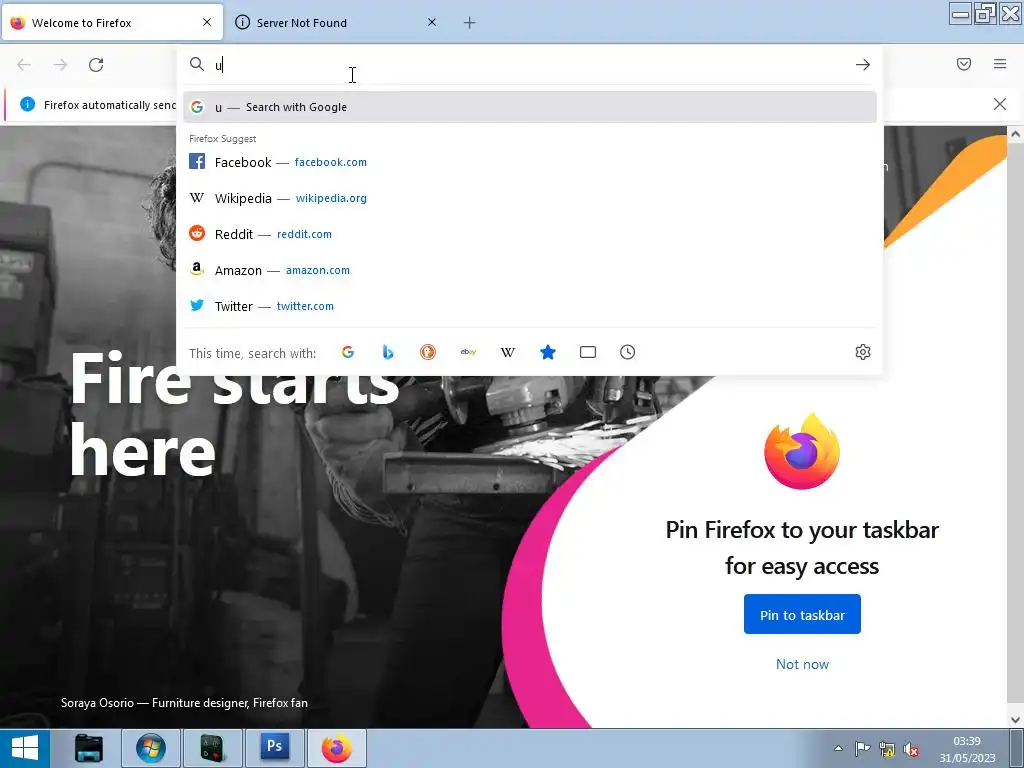The width and height of the screenshot is (1024, 768).
Task: Click the Not now link
Action: tap(802, 664)
